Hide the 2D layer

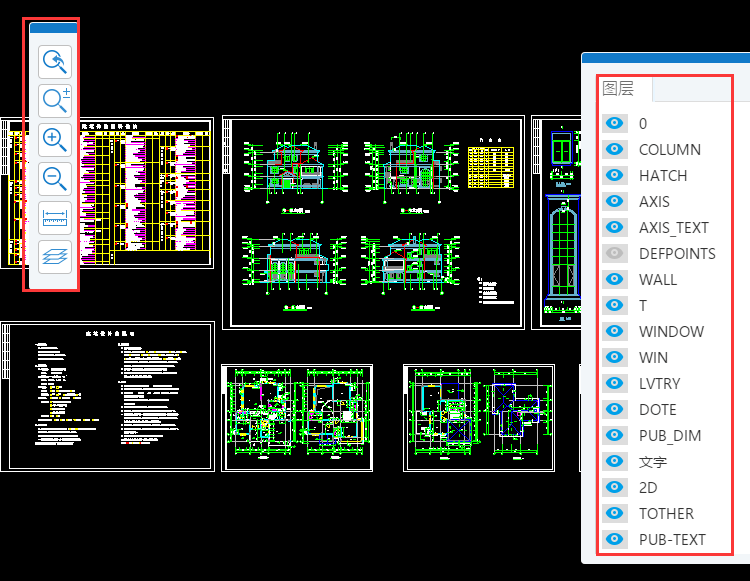[x=615, y=487]
